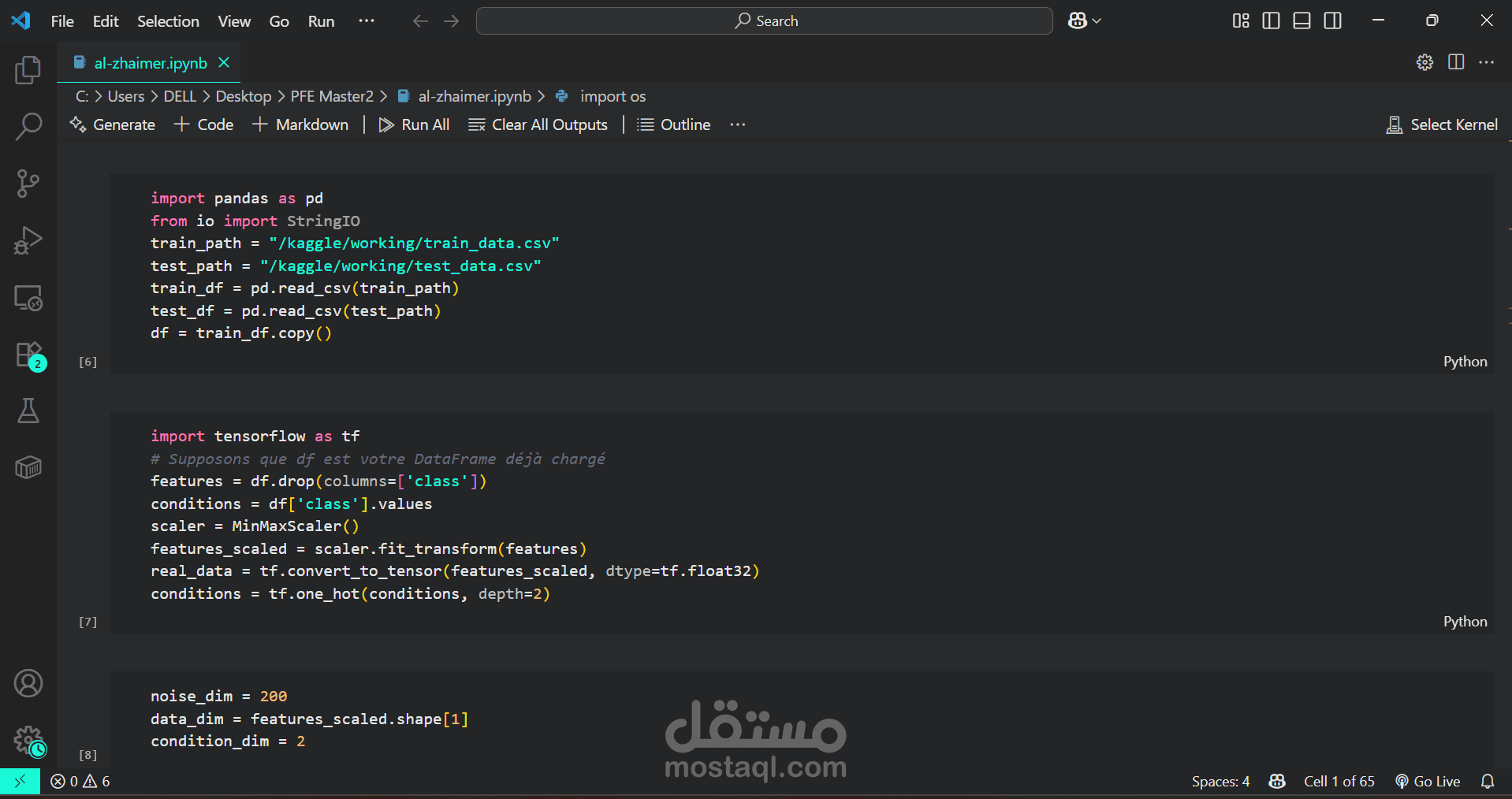This screenshot has height=799, width=1512.
Task: Open the Search view in activity bar
Action: click(28, 126)
